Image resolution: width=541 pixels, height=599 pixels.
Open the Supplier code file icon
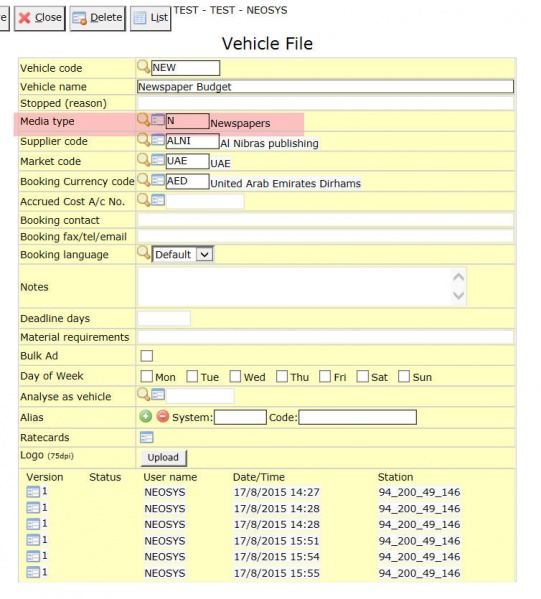(x=158, y=140)
